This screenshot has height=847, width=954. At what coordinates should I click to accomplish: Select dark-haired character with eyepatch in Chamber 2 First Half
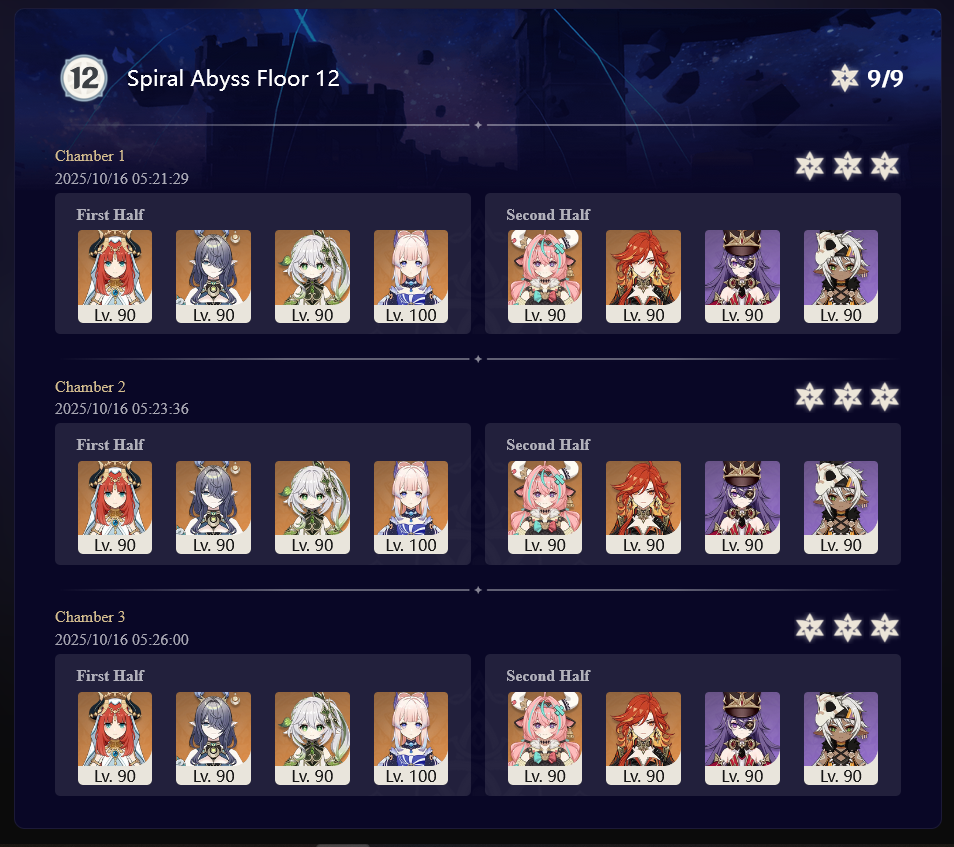(x=214, y=507)
